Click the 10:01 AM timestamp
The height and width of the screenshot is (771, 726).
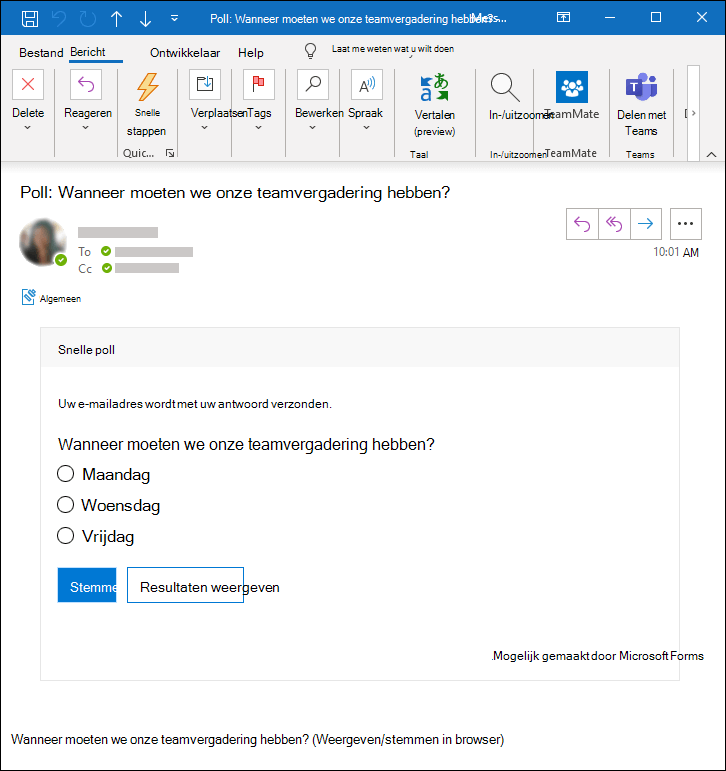(676, 252)
